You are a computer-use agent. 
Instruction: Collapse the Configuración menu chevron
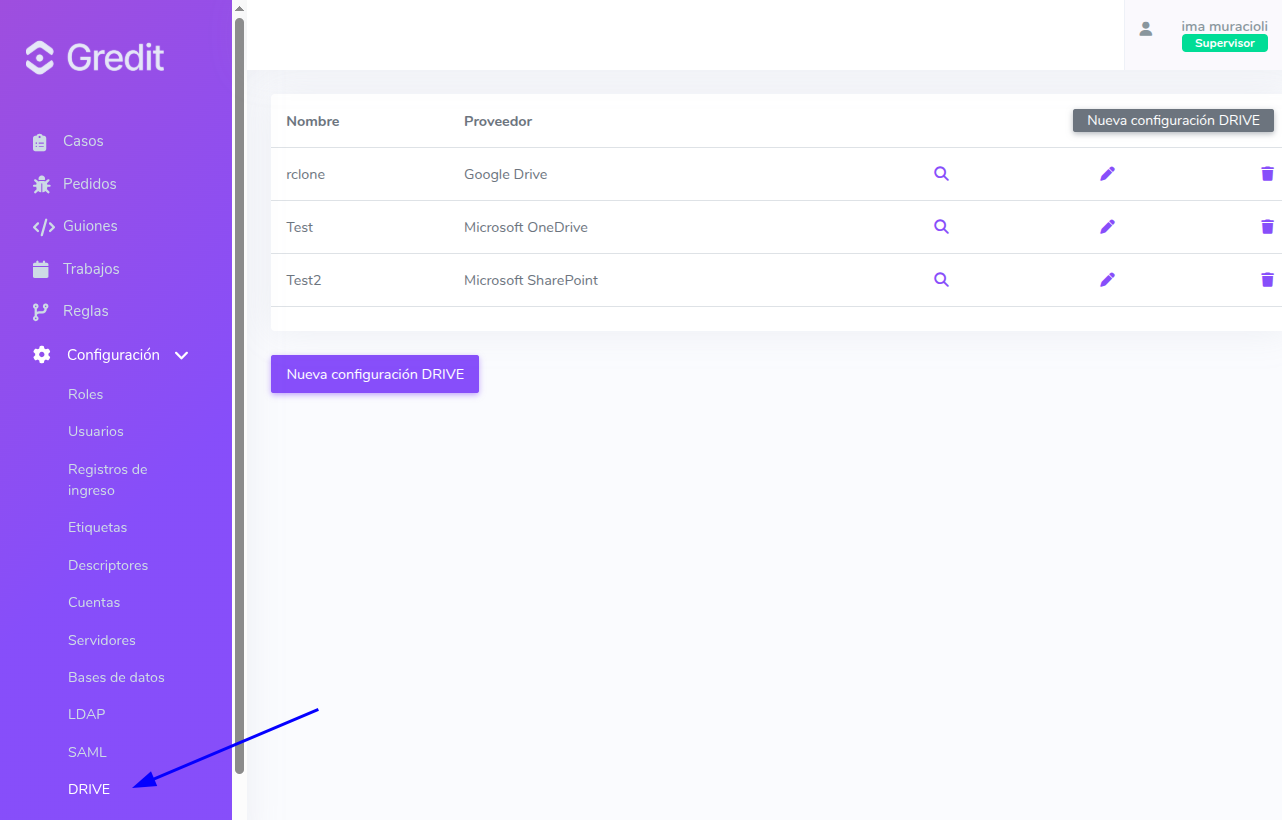point(182,355)
